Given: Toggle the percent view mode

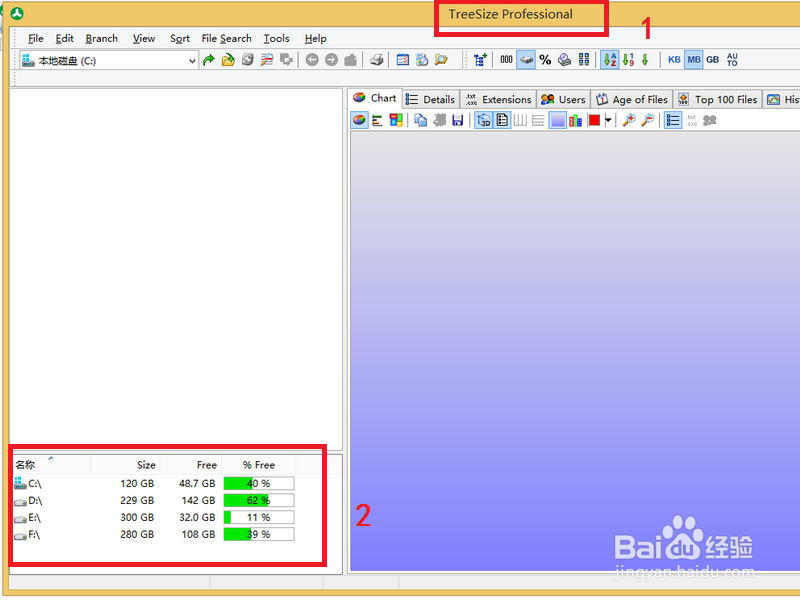Looking at the screenshot, I should pos(545,60).
